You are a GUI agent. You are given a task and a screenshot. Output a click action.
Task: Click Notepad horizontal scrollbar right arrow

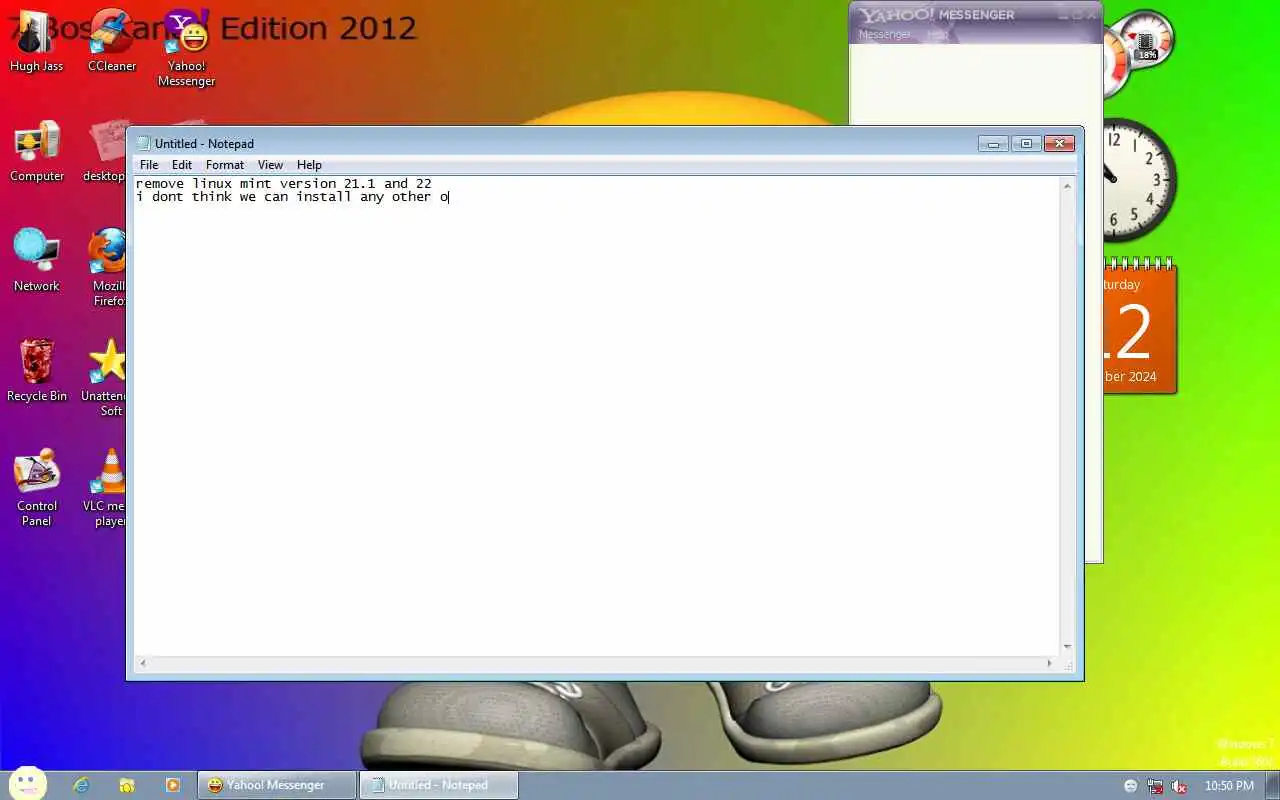1049,663
